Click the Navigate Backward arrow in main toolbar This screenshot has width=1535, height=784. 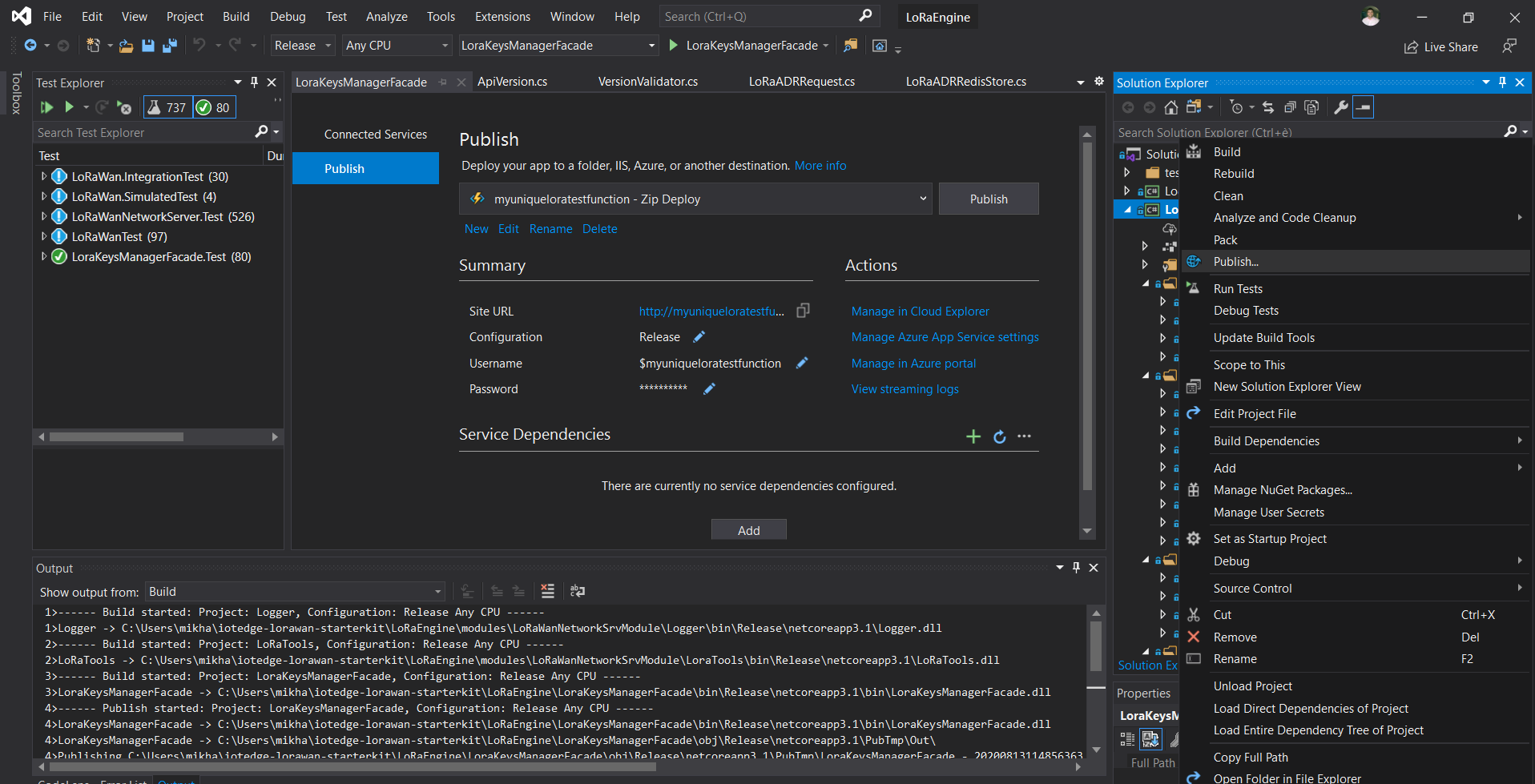click(30, 46)
